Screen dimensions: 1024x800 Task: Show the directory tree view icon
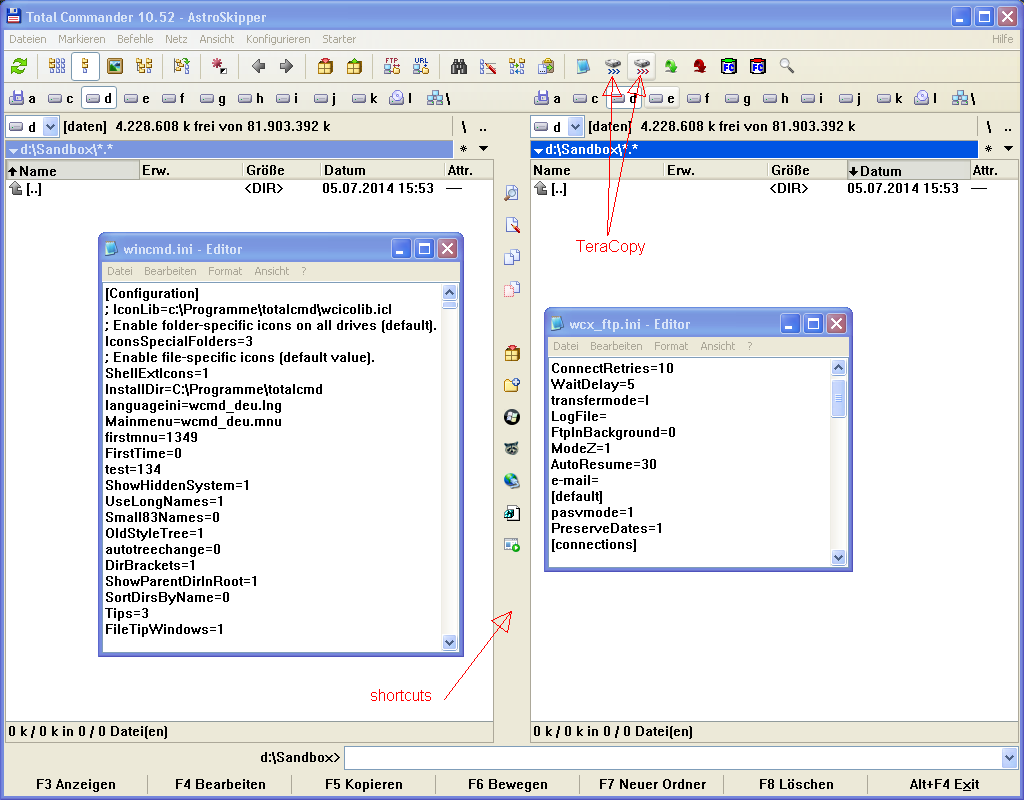tap(144, 66)
